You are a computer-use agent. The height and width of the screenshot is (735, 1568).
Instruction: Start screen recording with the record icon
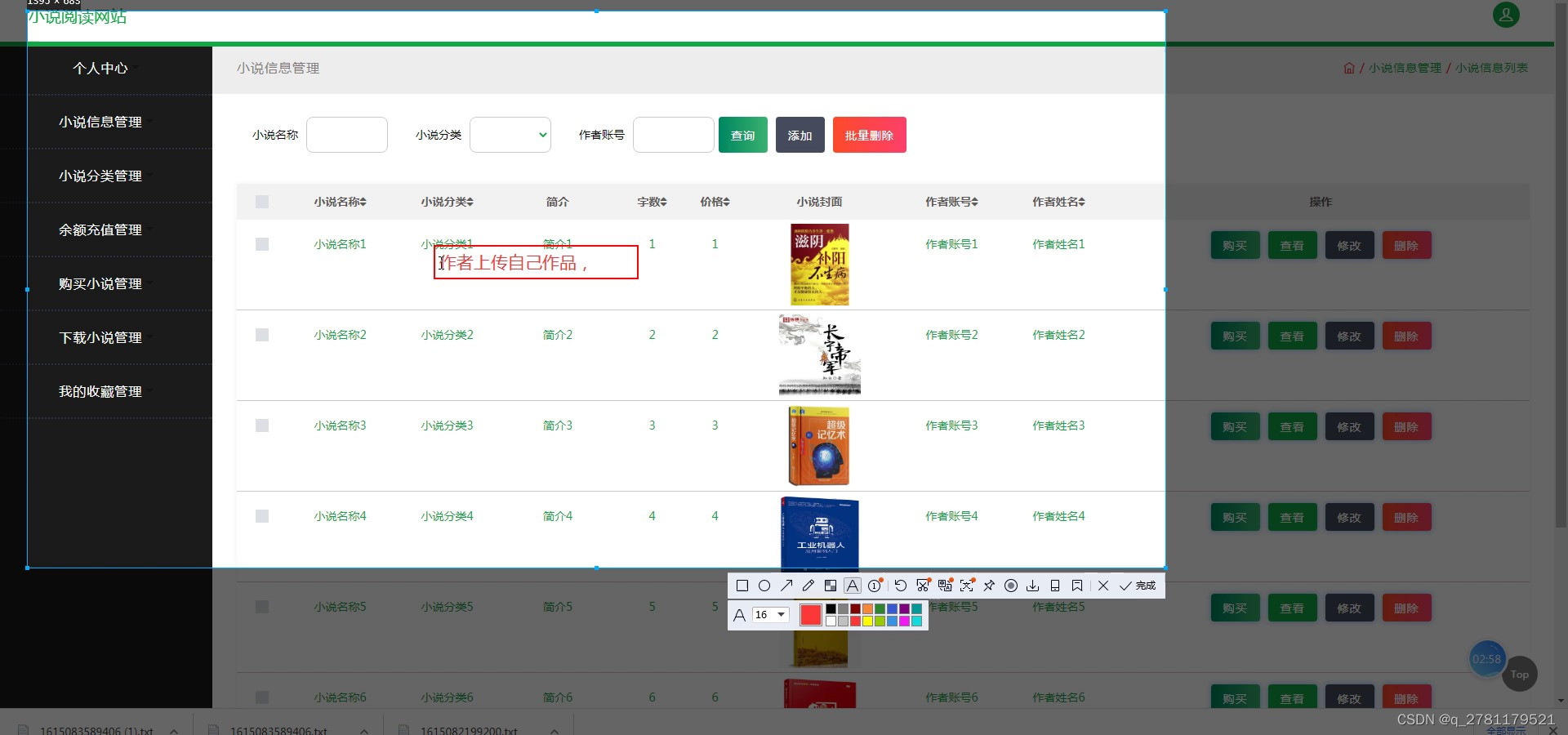pyautogui.click(x=1011, y=586)
